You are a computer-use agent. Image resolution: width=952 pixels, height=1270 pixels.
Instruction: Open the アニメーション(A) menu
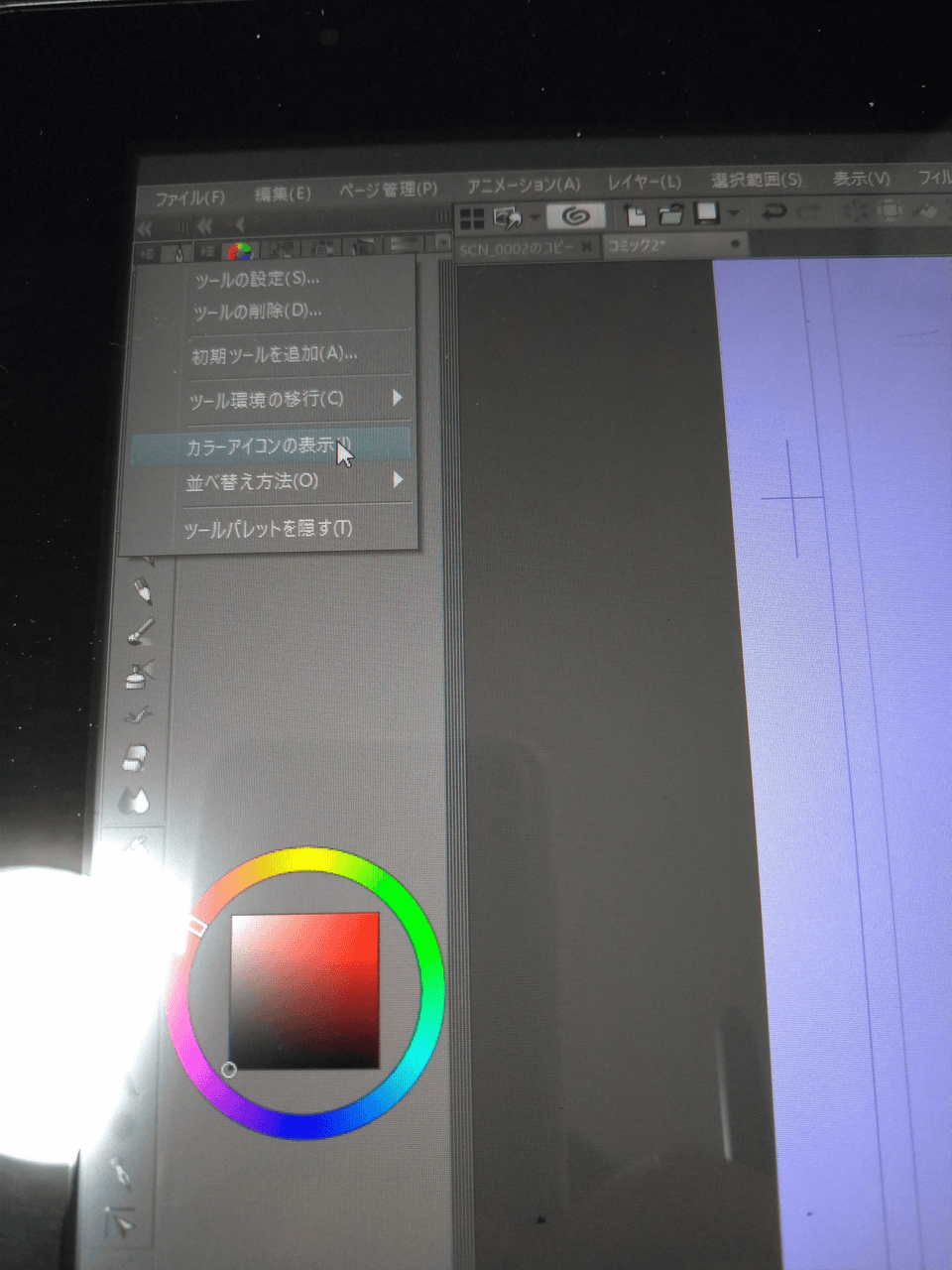coord(523,185)
